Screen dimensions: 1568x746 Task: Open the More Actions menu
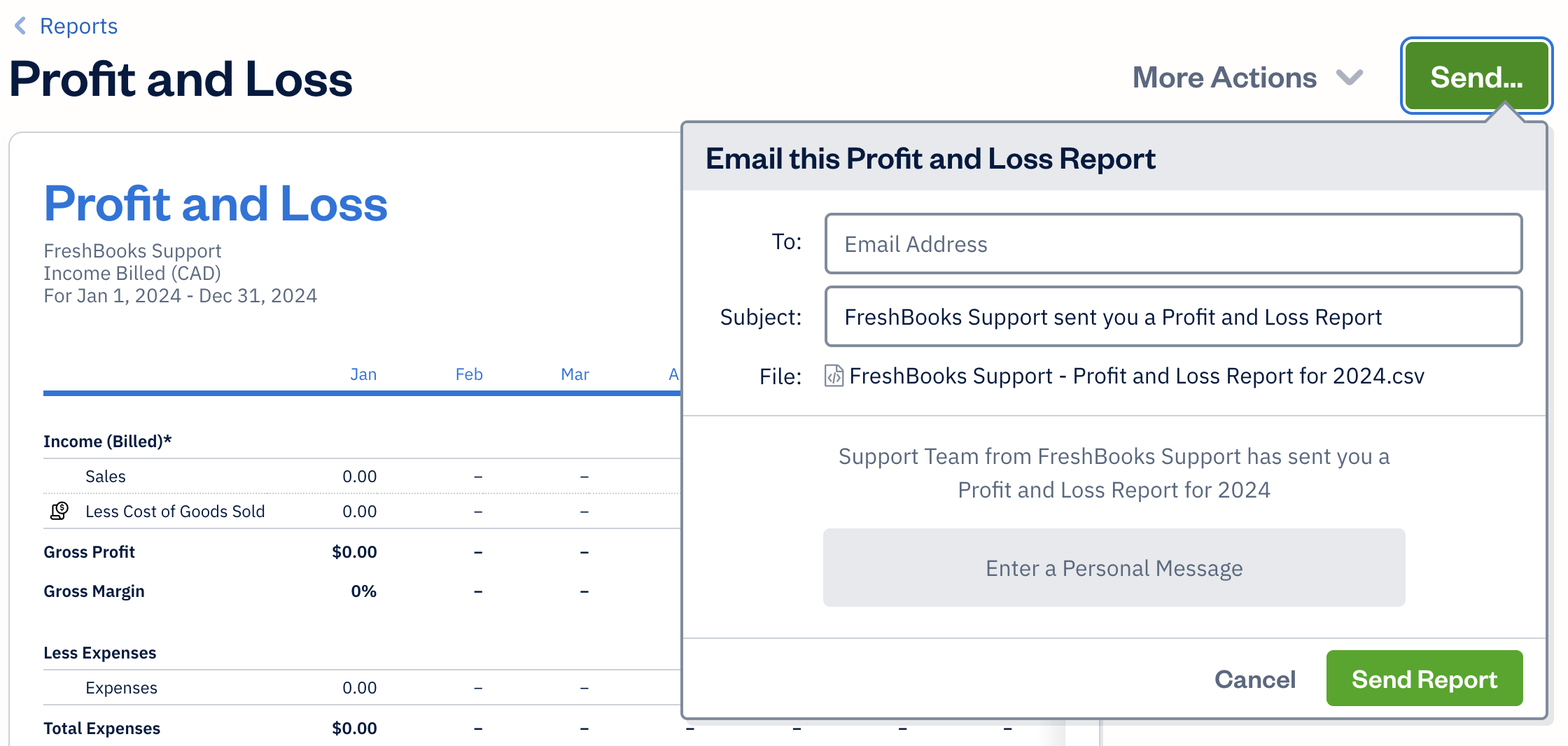point(1225,77)
